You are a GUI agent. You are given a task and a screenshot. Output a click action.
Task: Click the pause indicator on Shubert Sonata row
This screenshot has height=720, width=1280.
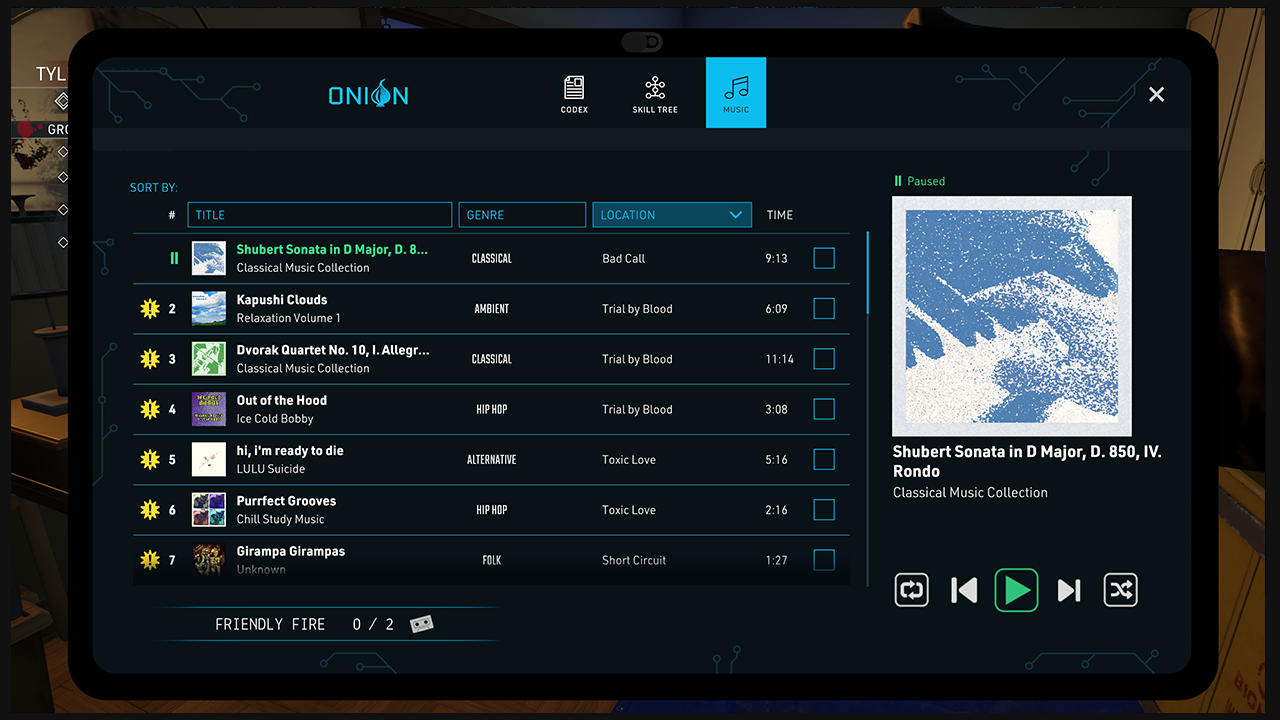(174, 259)
